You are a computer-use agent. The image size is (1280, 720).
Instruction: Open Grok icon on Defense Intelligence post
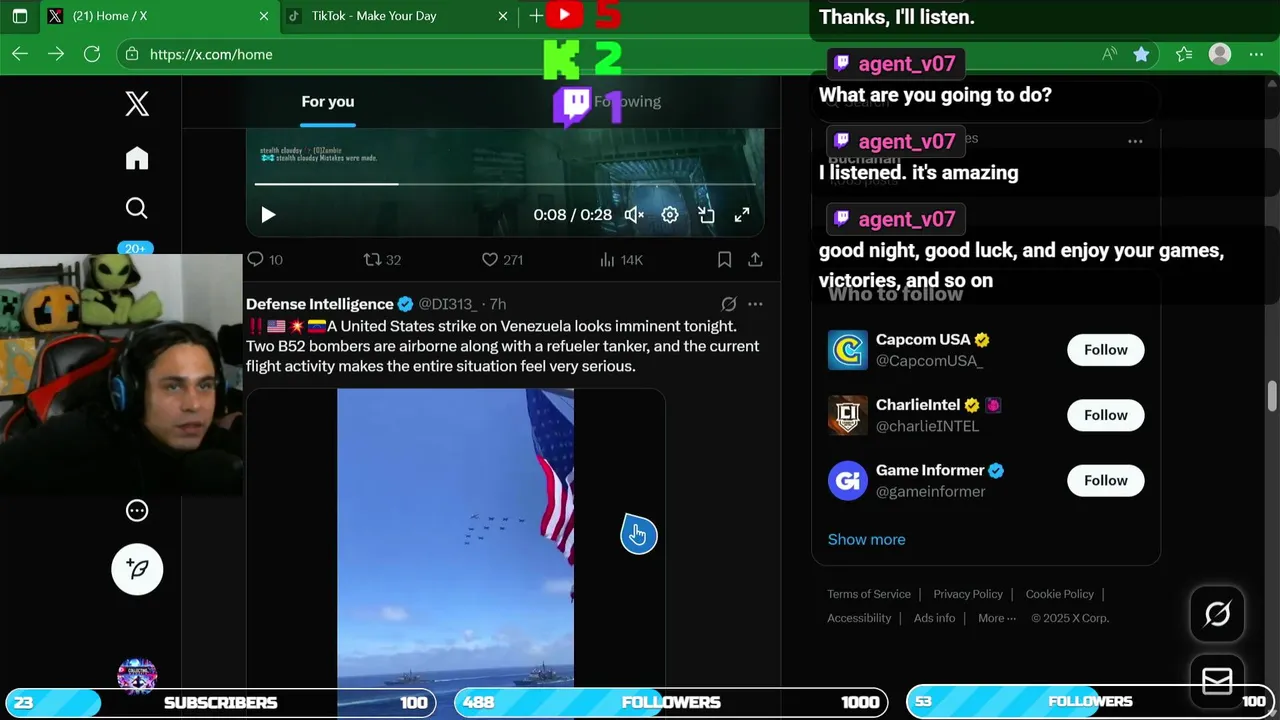729,304
